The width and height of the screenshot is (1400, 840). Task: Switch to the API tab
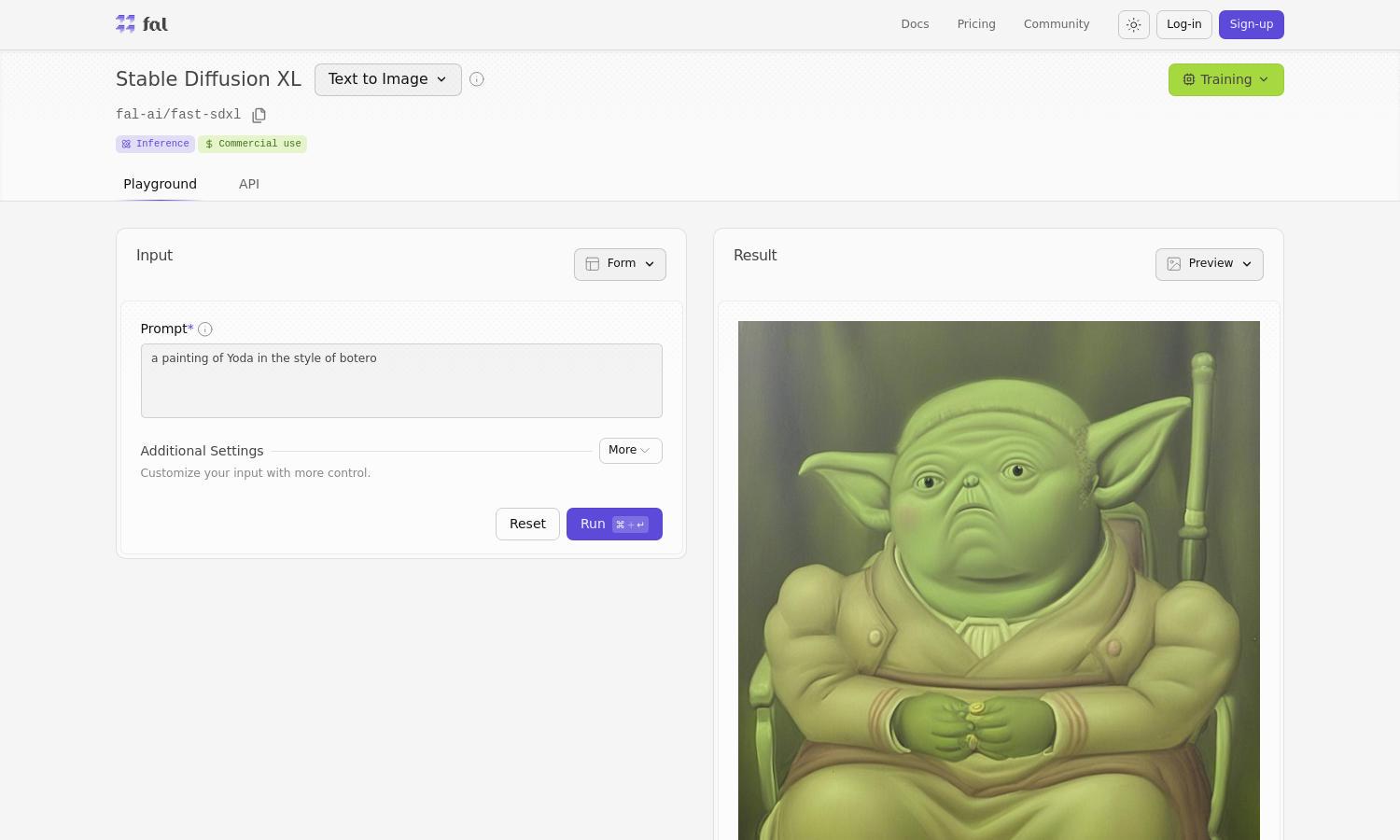click(249, 184)
